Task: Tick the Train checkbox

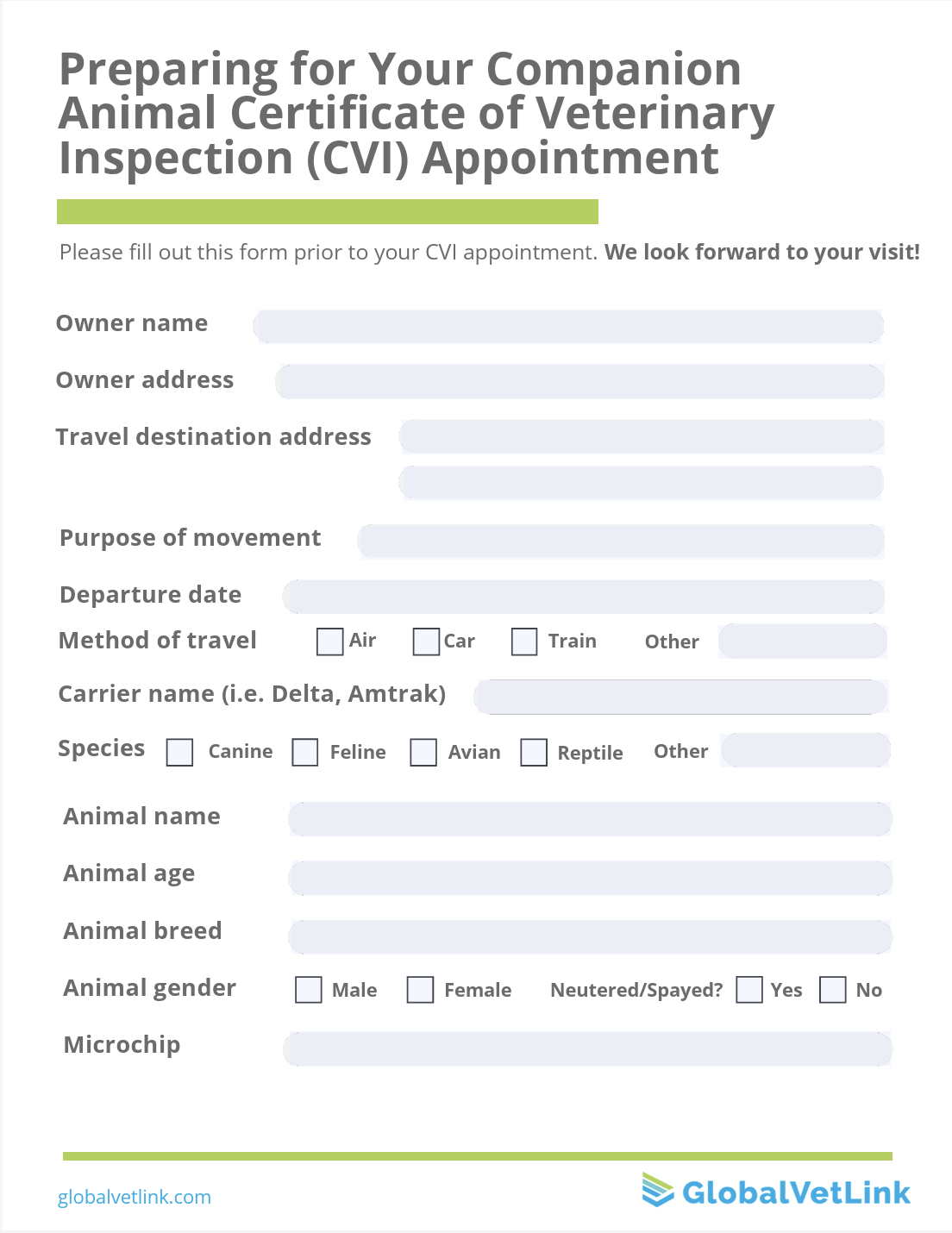Action: 524,642
